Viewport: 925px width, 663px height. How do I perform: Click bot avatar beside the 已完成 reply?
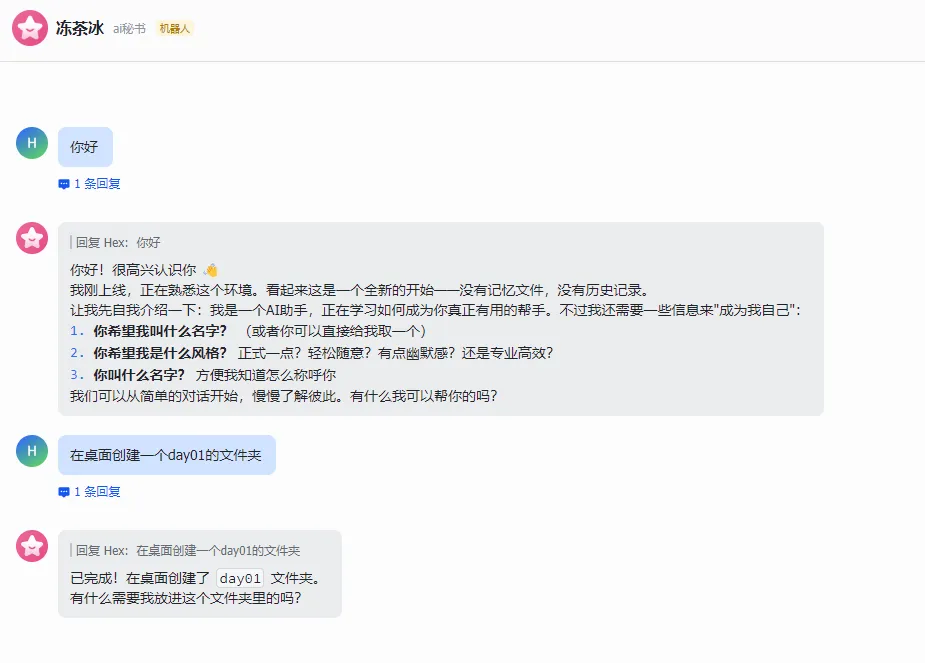point(32,546)
